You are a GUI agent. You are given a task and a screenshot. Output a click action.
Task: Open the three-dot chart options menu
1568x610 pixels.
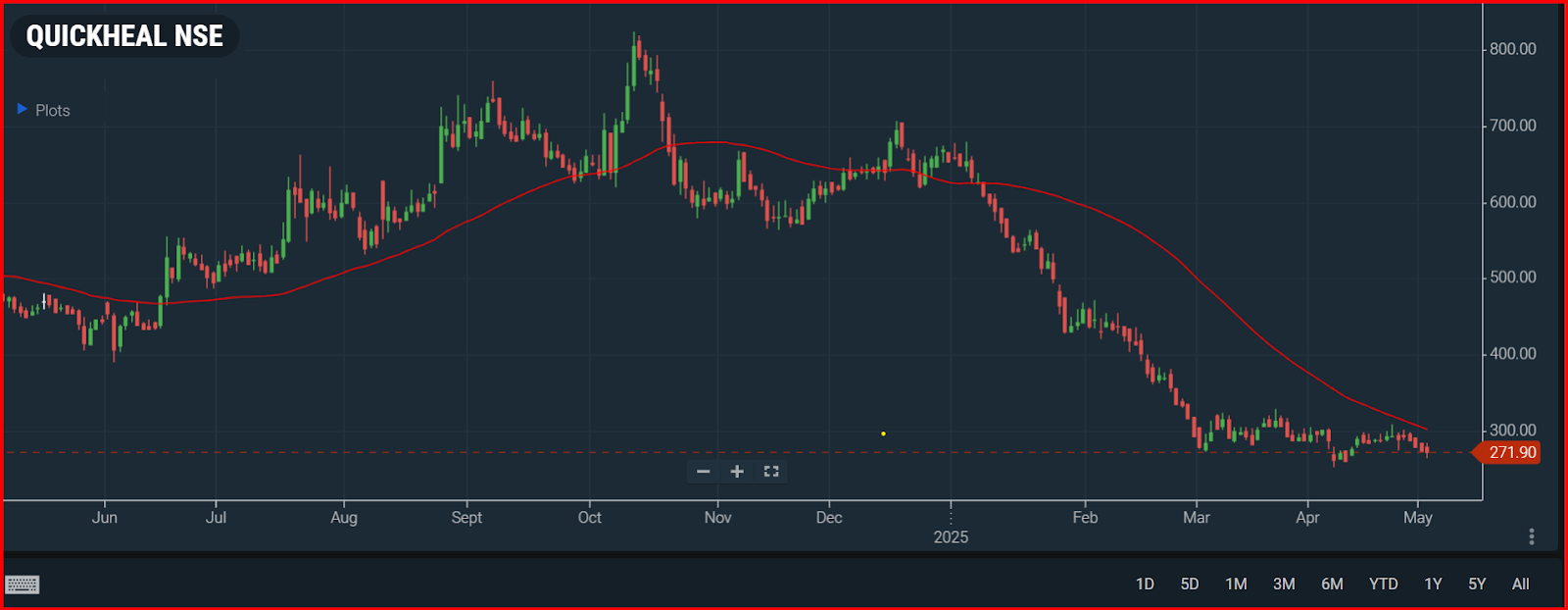pos(1532,536)
